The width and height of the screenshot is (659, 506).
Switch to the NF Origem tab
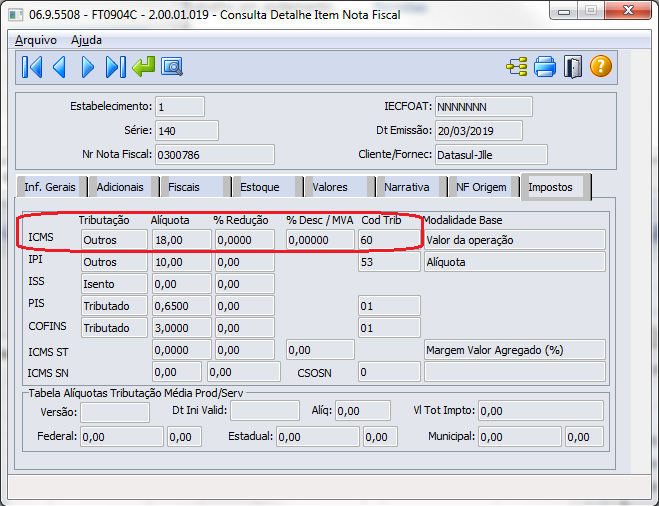pos(483,187)
